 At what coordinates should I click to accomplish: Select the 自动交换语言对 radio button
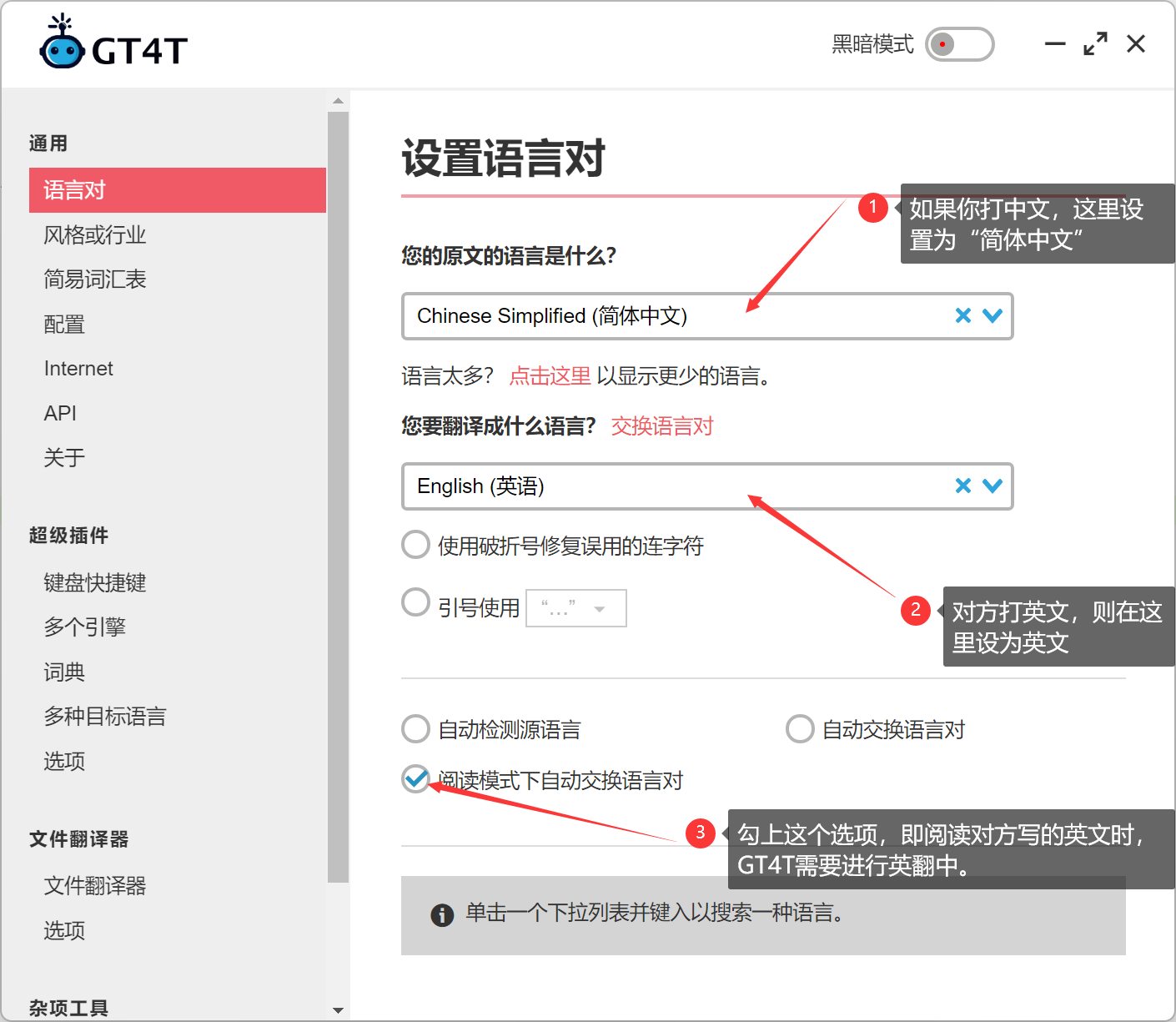pos(800,728)
